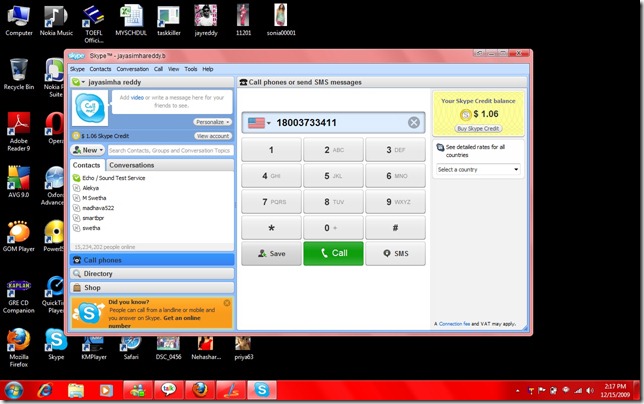Open the View menu
This screenshot has height=404, width=644.
[x=173, y=69]
